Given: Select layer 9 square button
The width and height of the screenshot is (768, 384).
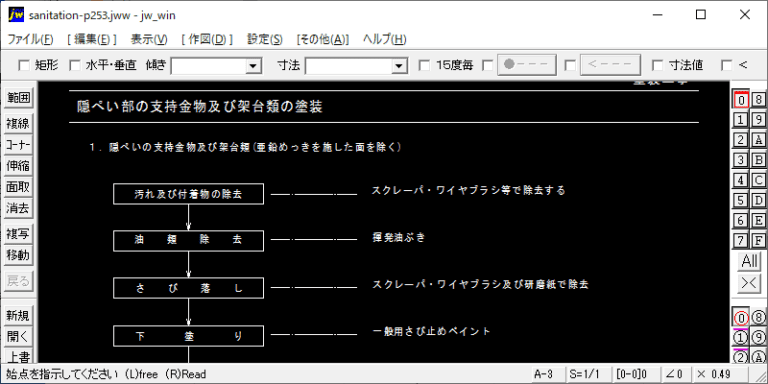Looking at the screenshot, I should tap(759, 120).
